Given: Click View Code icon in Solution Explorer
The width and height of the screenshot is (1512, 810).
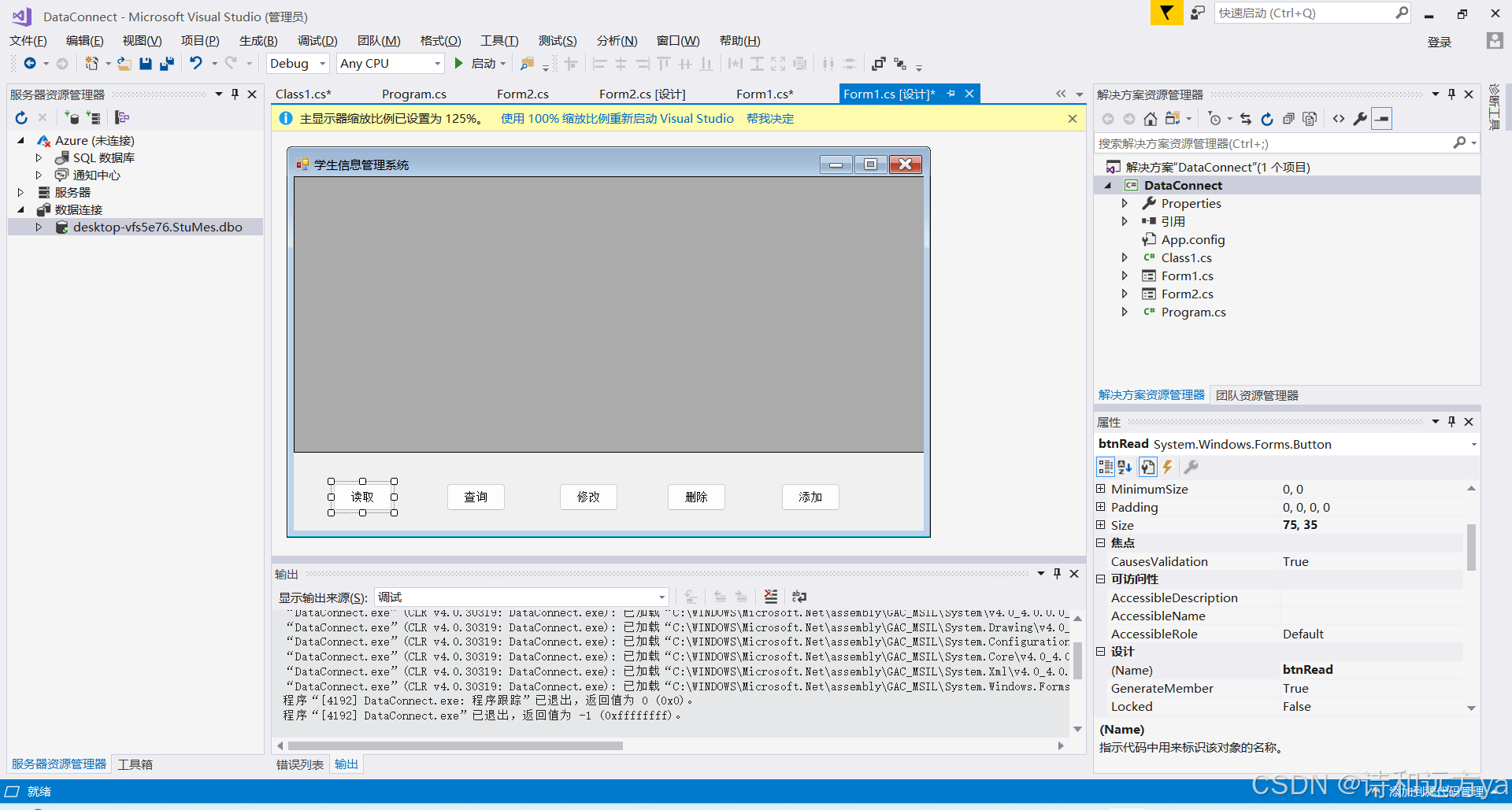Looking at the screenshot, I should (1339, 119).
